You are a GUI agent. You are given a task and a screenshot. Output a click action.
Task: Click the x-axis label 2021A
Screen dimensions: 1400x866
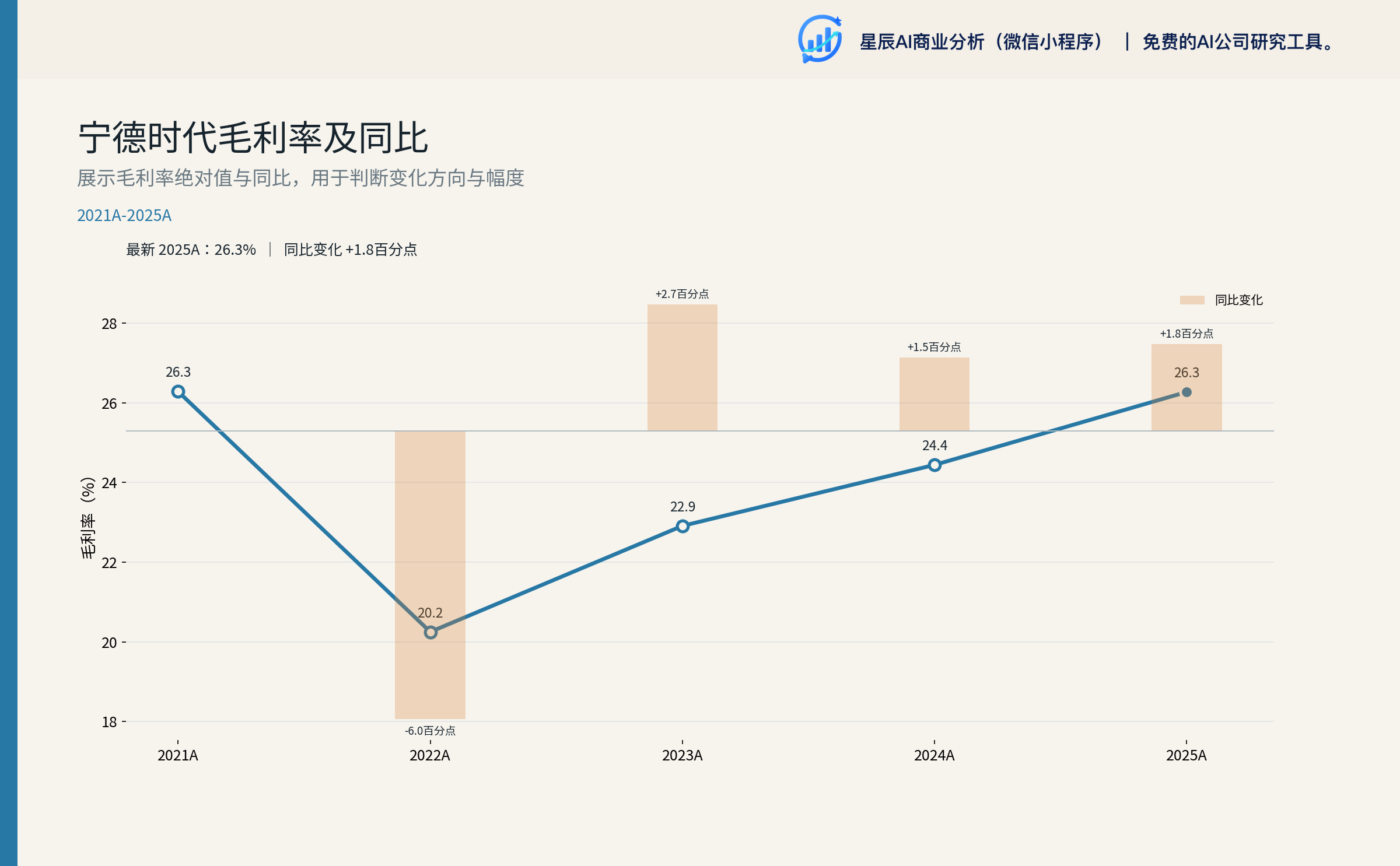coord(178,756)
